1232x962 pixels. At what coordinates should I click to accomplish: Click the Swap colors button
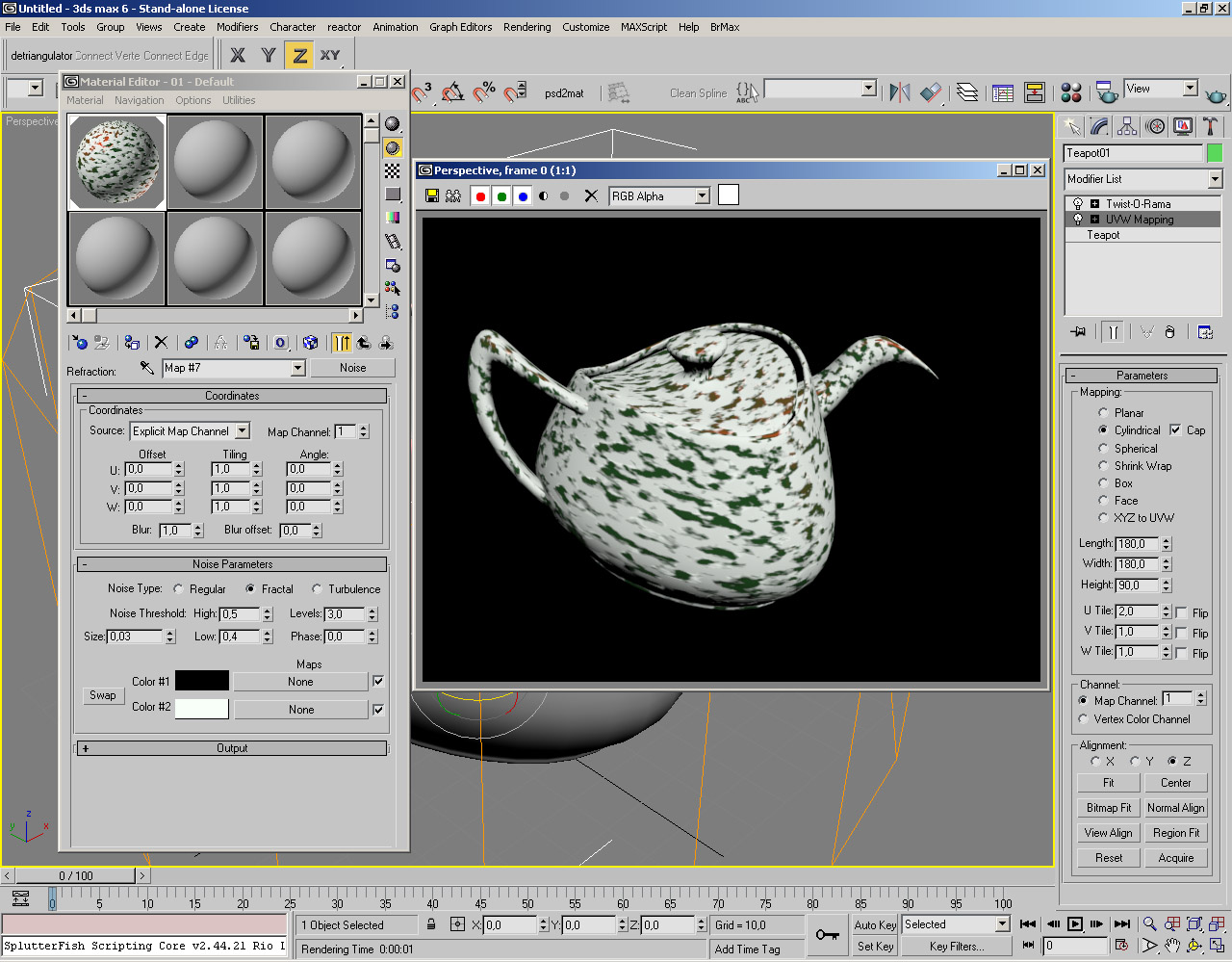click(x=103, y=695)
